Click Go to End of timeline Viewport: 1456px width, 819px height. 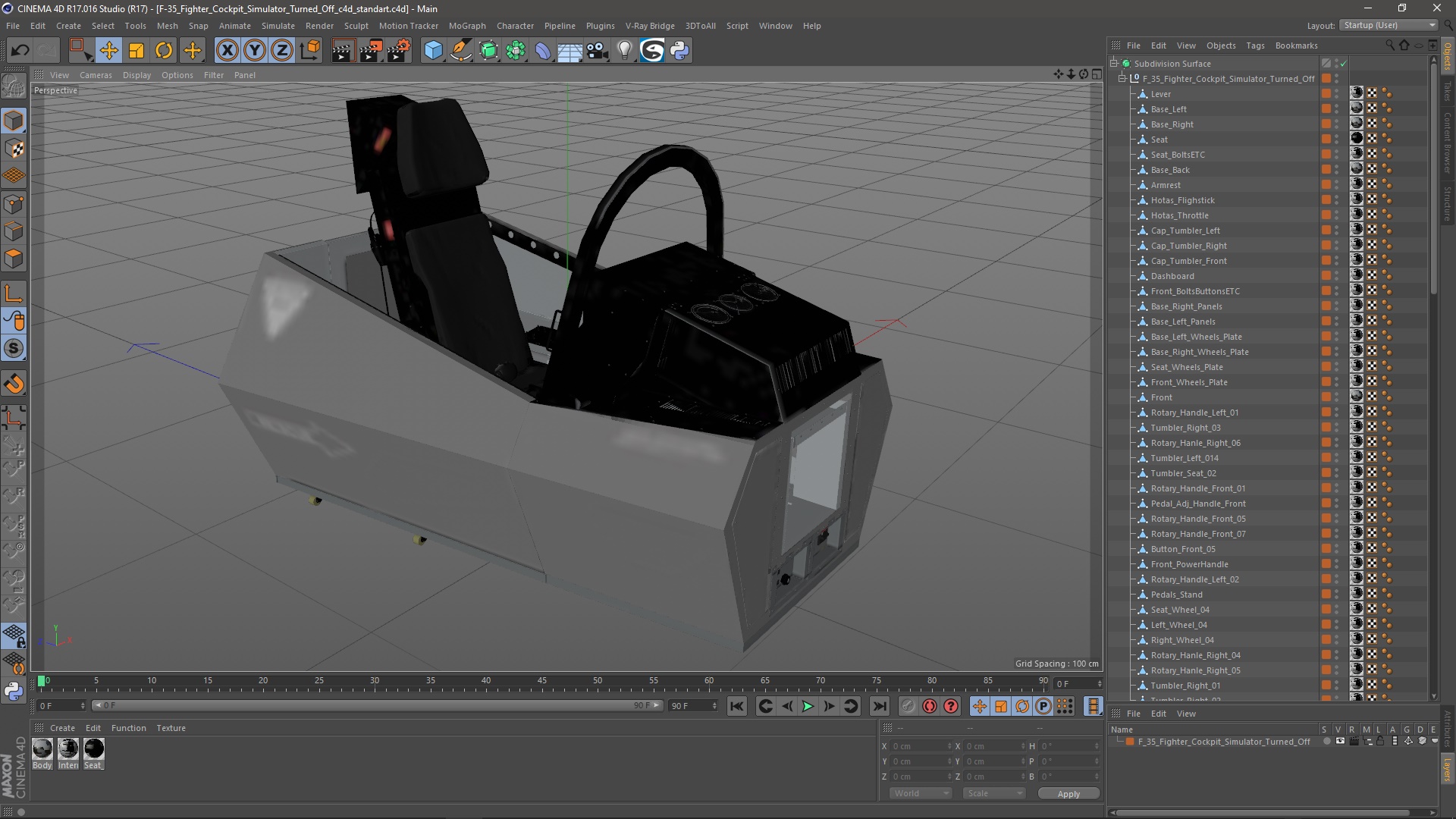[879, 706]
